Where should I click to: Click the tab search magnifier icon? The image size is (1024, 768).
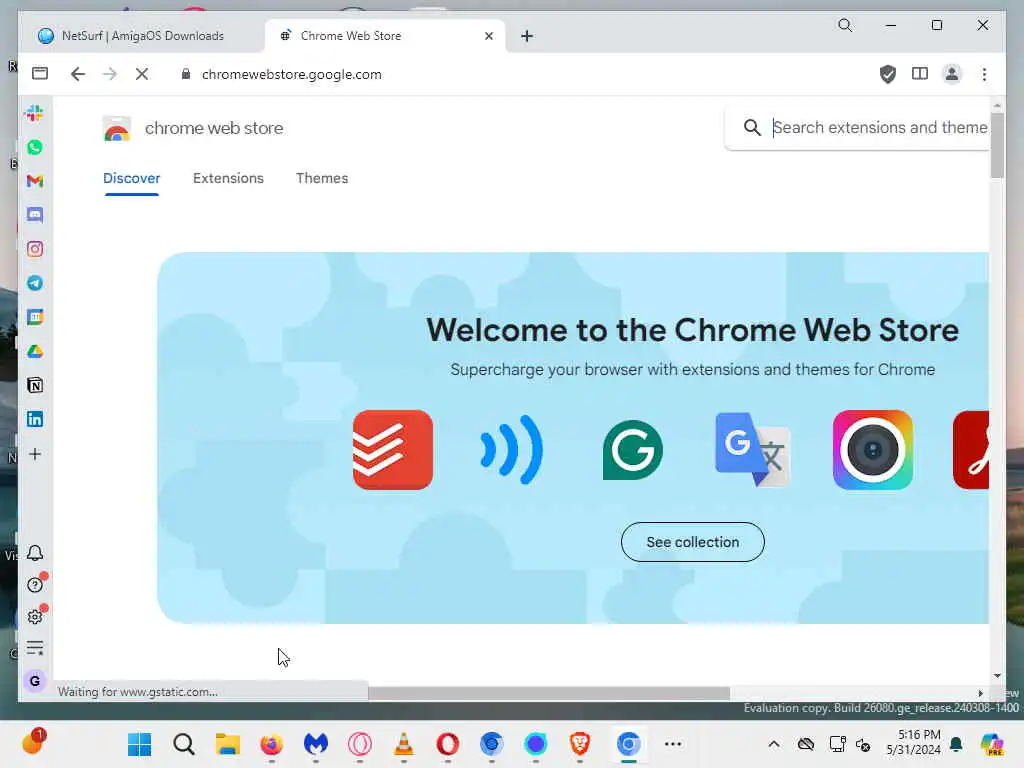pos(845,25)
